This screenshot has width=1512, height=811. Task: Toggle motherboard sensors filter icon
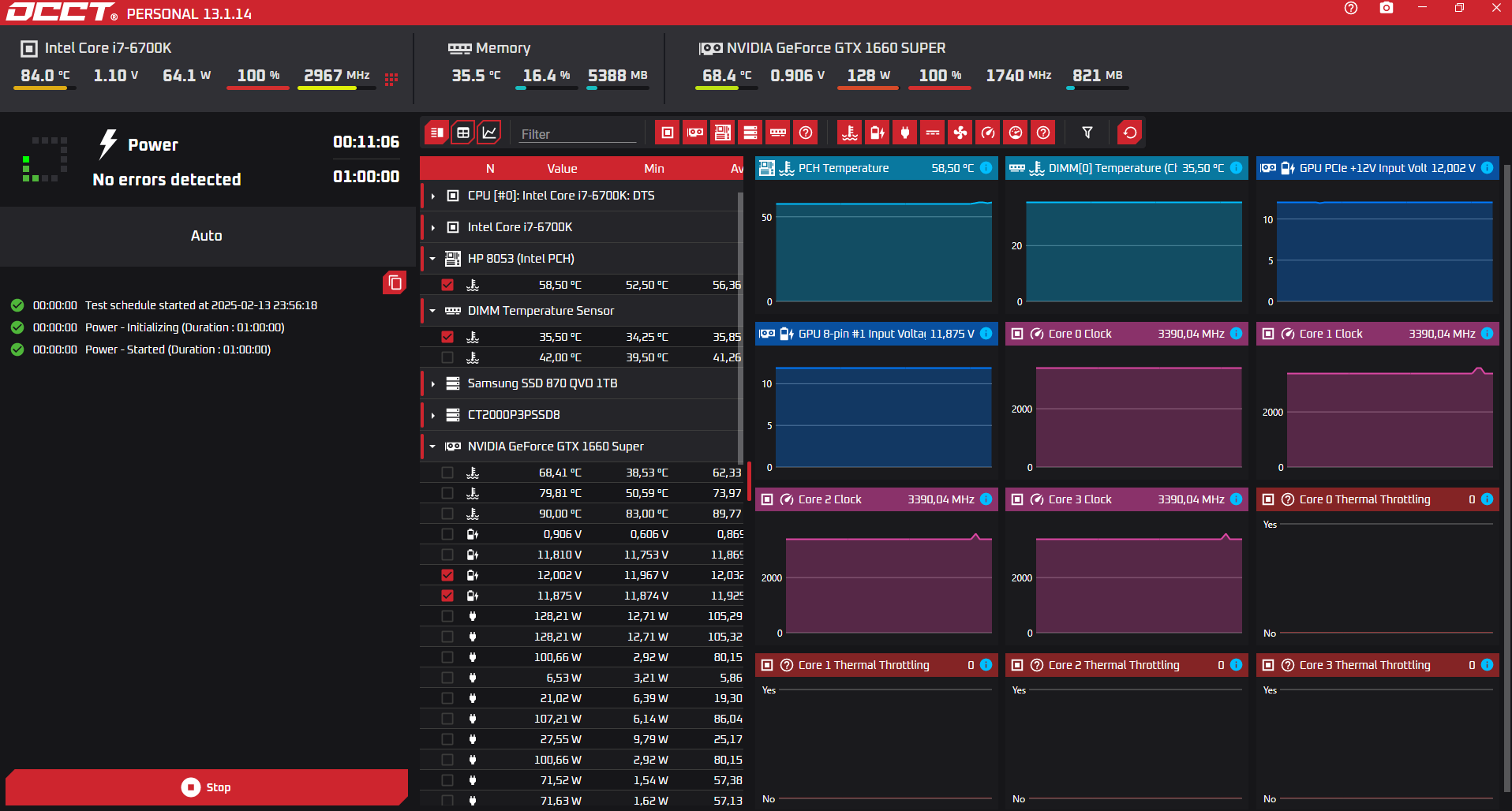click(x=723, y=133)
